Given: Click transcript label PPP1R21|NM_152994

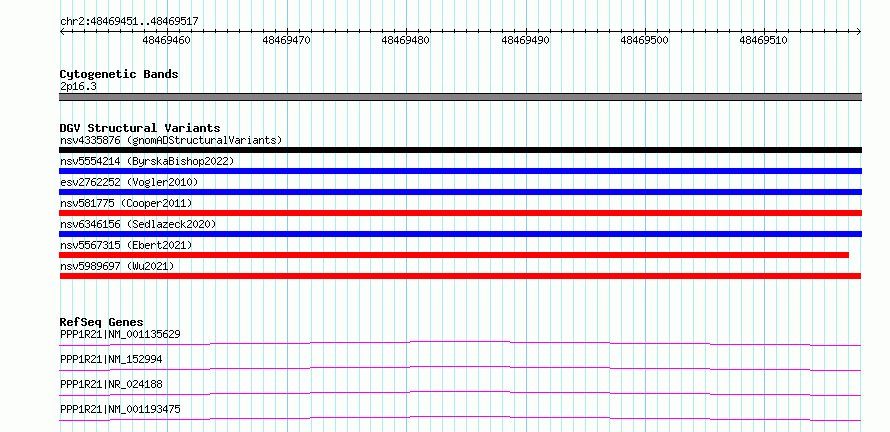Looking at the screenshot, I should tap(111, 359).
